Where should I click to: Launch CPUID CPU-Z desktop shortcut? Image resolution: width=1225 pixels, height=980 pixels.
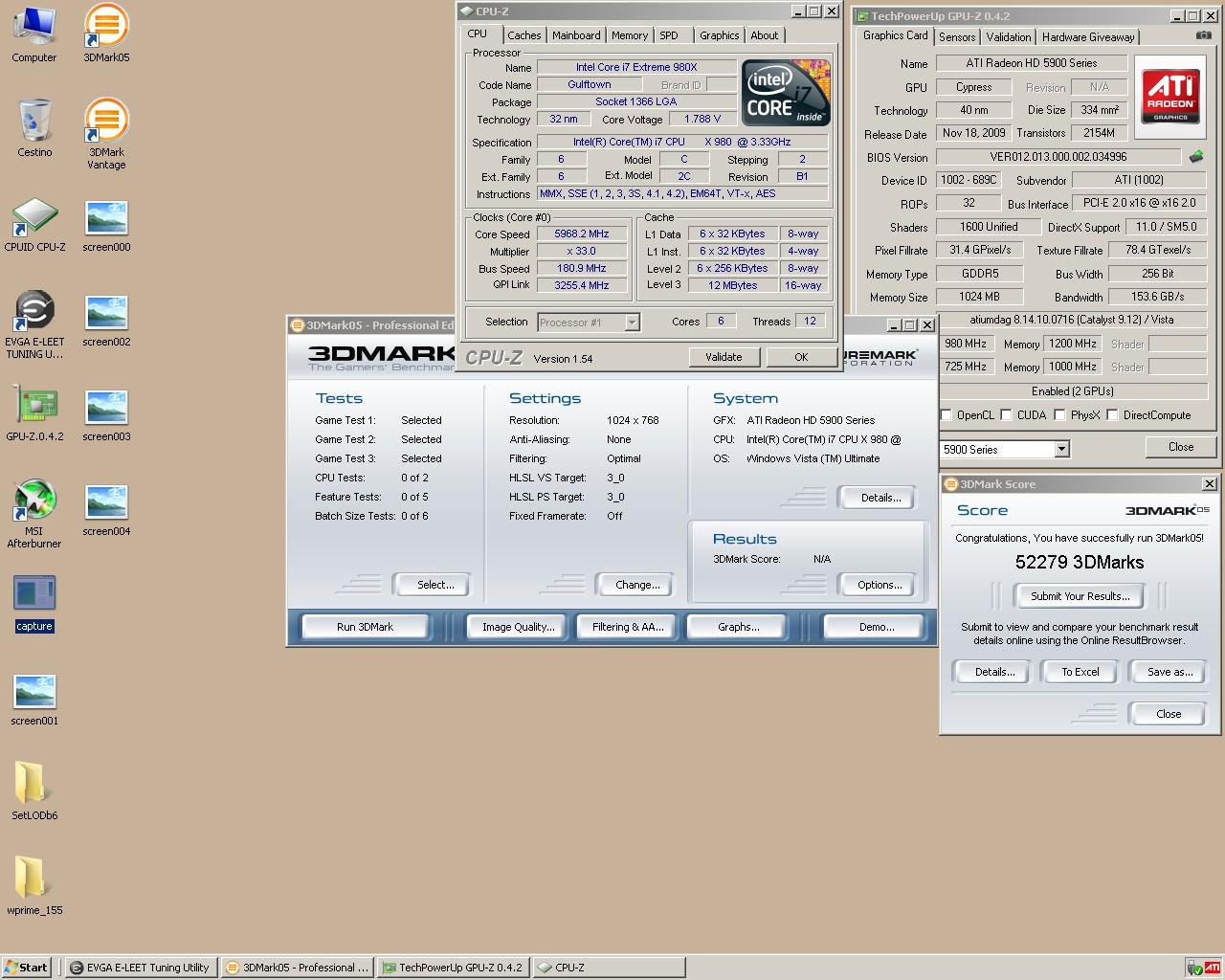tap(34, 223)
